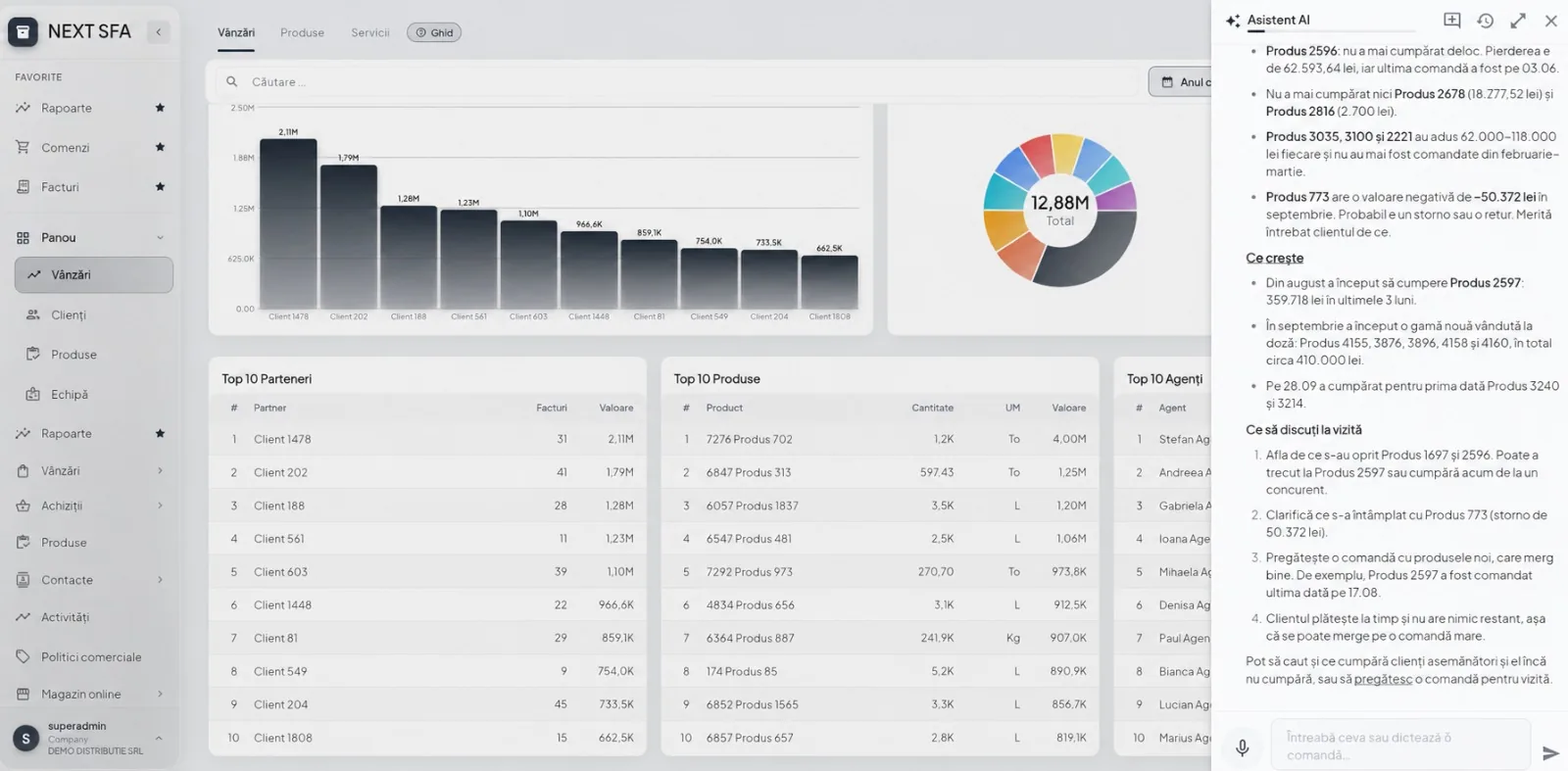Click the Căutare search field
Image resolution: width=1568 pixels, height=771 pixels.
[676, 82]
